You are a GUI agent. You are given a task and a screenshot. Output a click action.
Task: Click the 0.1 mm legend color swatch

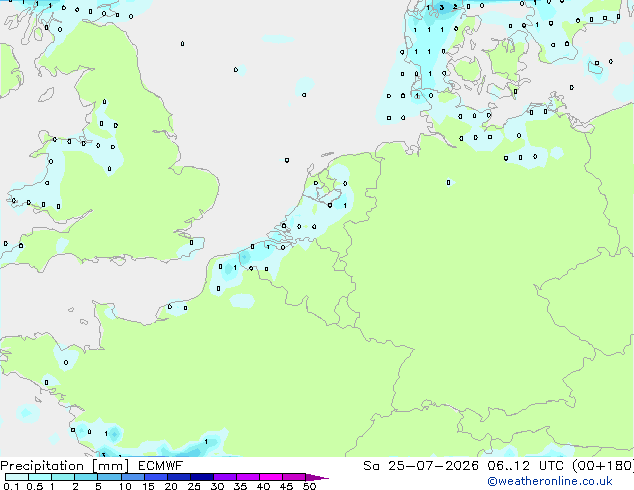pos(17,477)
